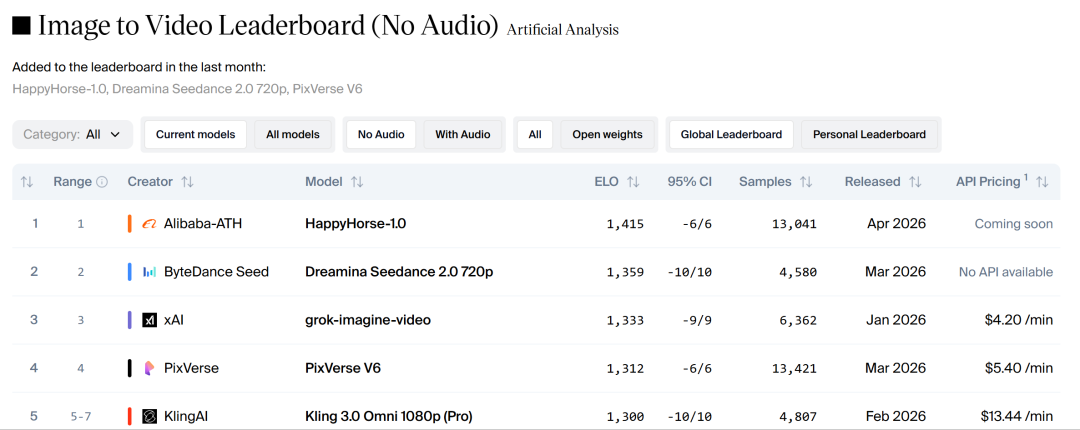Open the HappyHorse-1.0 model link
This screenshot has height=430, width=1080.
point(355,224)
